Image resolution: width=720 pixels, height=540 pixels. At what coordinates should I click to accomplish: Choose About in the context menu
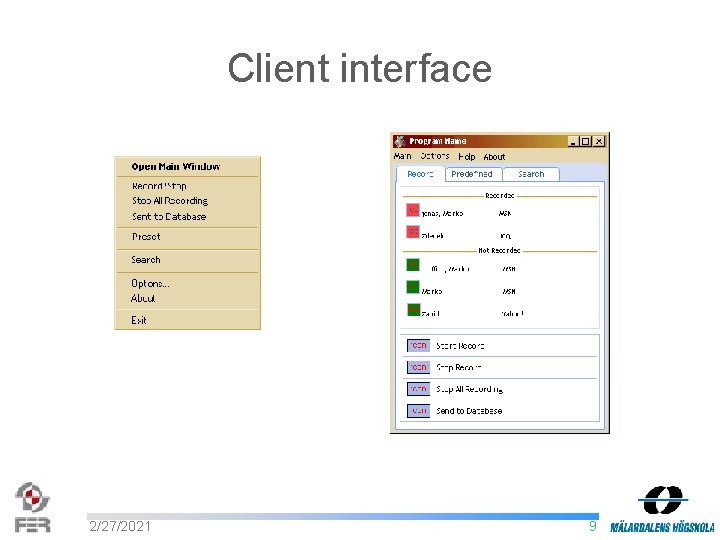point(143,298)
